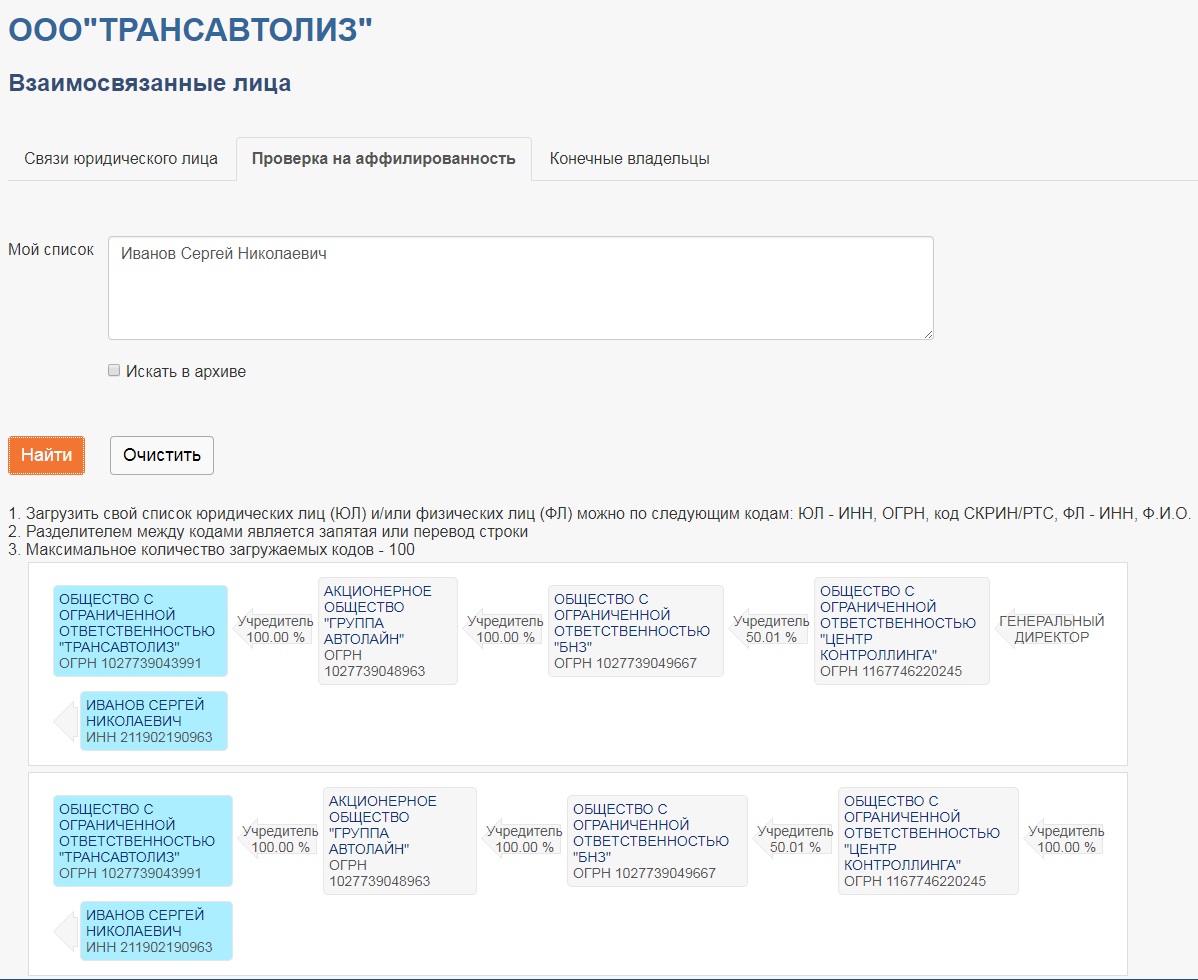The image size is (1198, 980).
Task: Open ТРАНСАВТОЛИЗ node in the second chain
Action: pyautogui.click(x=143, y=841)
